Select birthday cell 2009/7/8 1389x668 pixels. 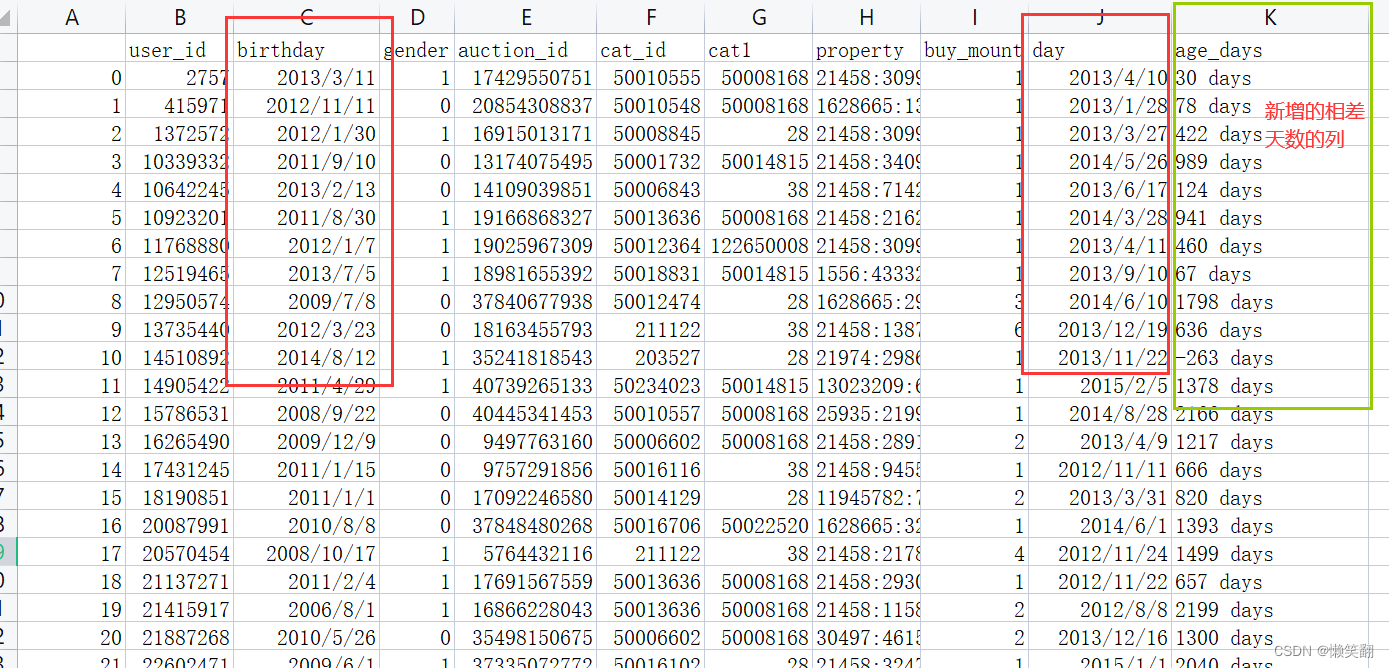pos(307,302)
